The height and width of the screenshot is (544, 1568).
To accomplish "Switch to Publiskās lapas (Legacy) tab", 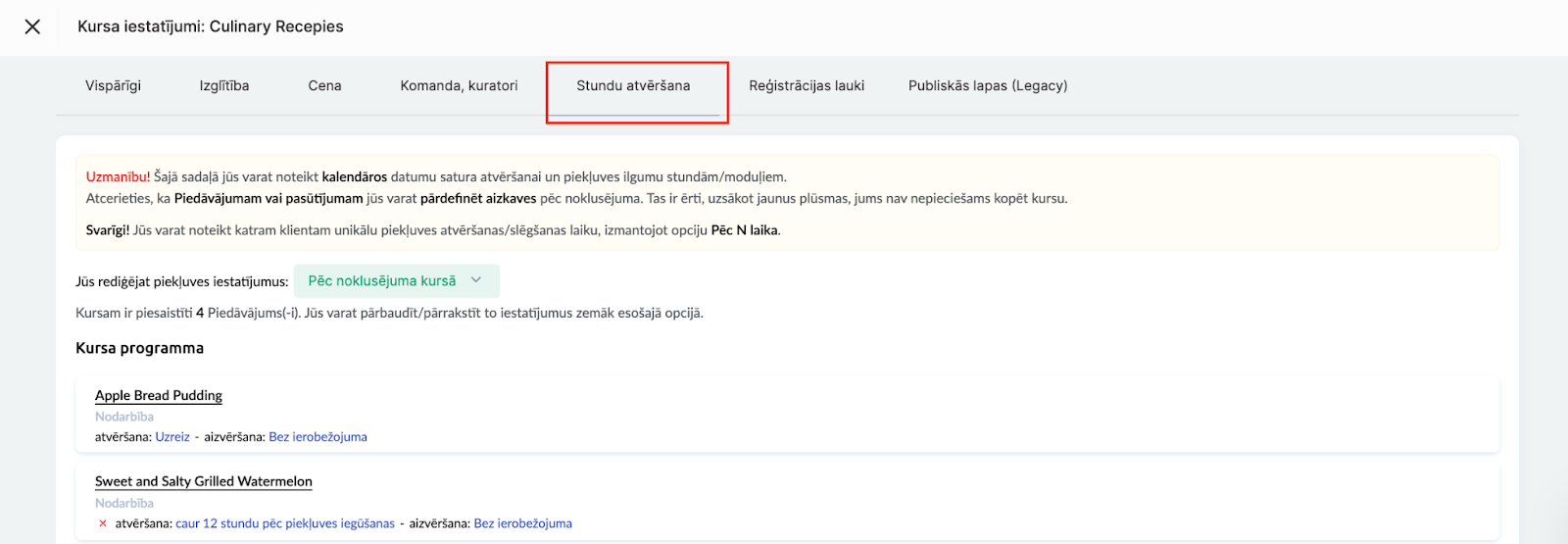I will (x=988, y=86).
